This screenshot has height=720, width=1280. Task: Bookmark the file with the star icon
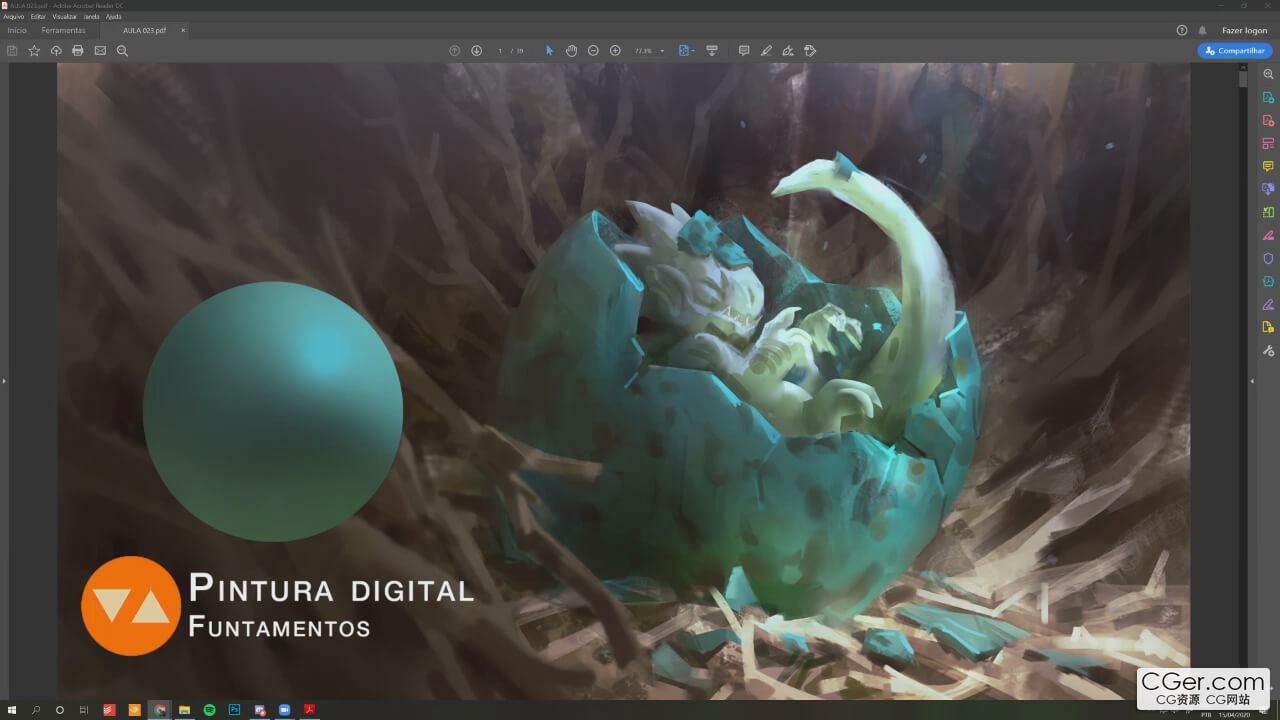point(34,51)
